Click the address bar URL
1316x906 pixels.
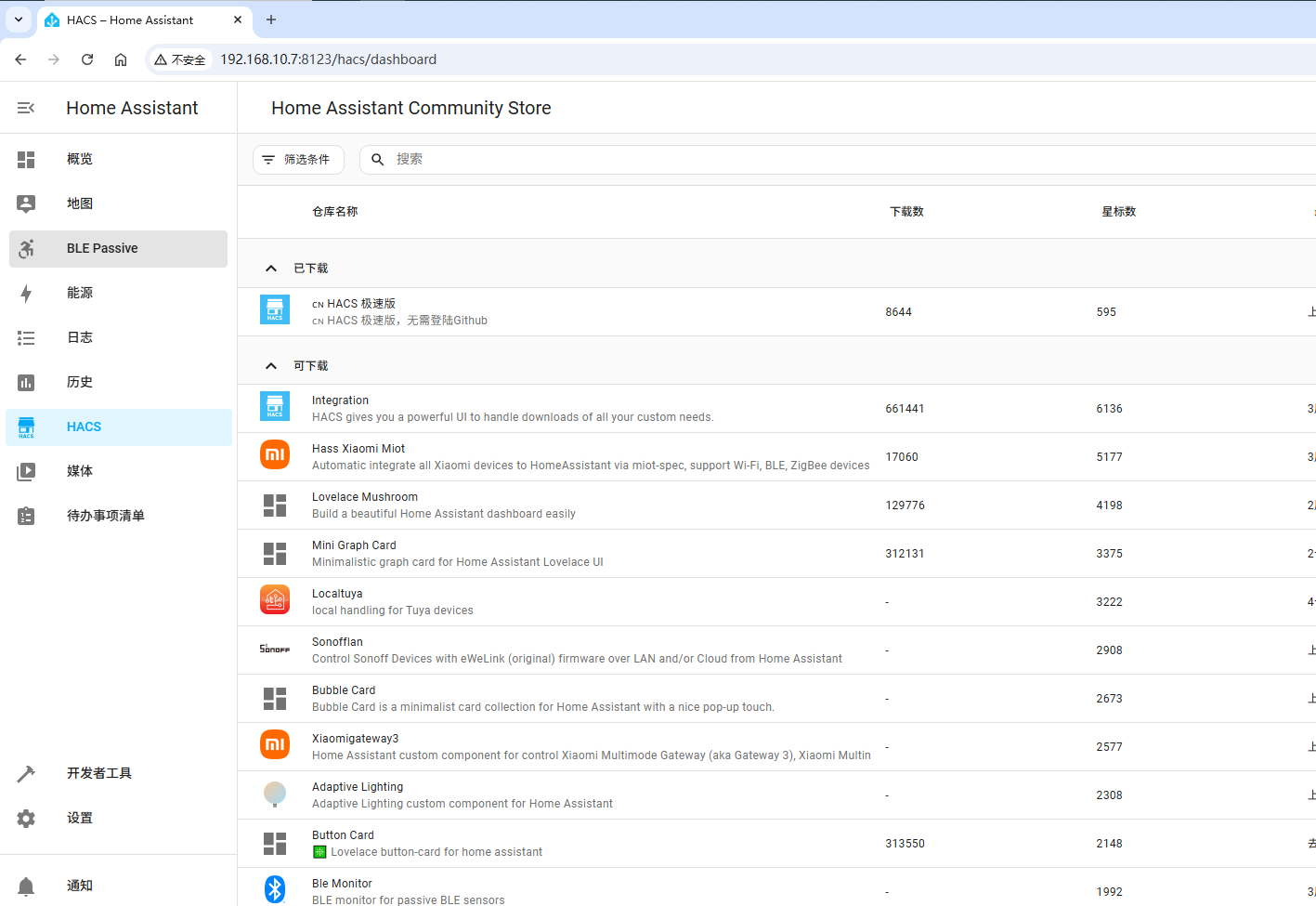coord(328,59)
